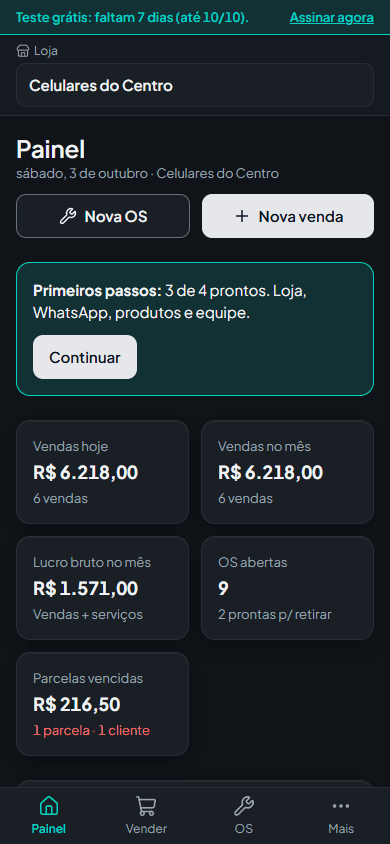Open the Painel home icon in bottom navigation
390x844 pixels.
click(48, 806)
